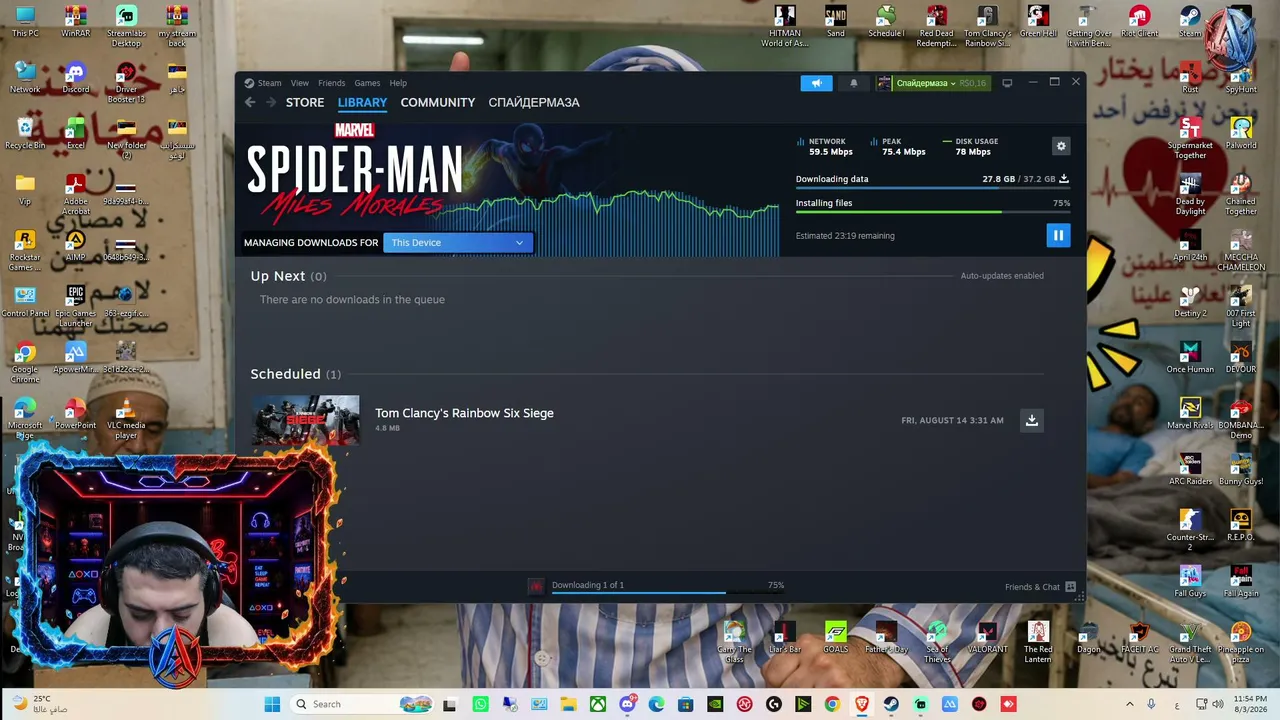Show hidden system tray icons
This screenshot has width=1280, height=720.
(1130, 704)
